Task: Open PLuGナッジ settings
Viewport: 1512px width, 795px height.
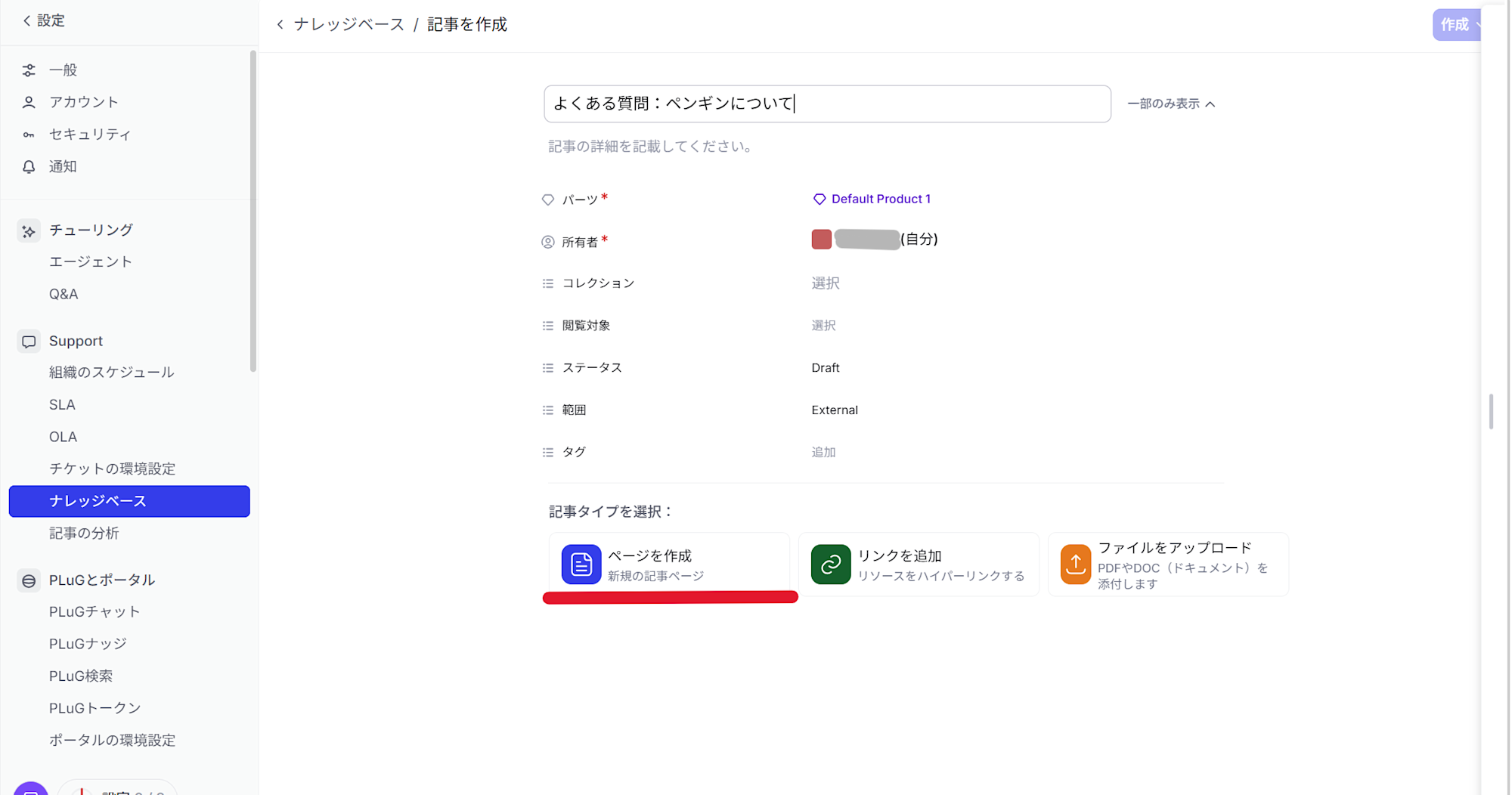Action: coord(88,645)
